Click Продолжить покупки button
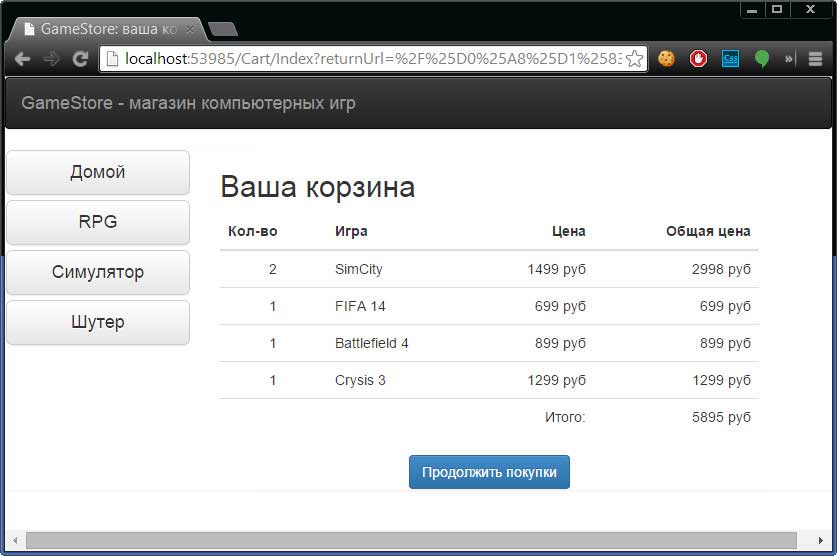 (489, 472)
